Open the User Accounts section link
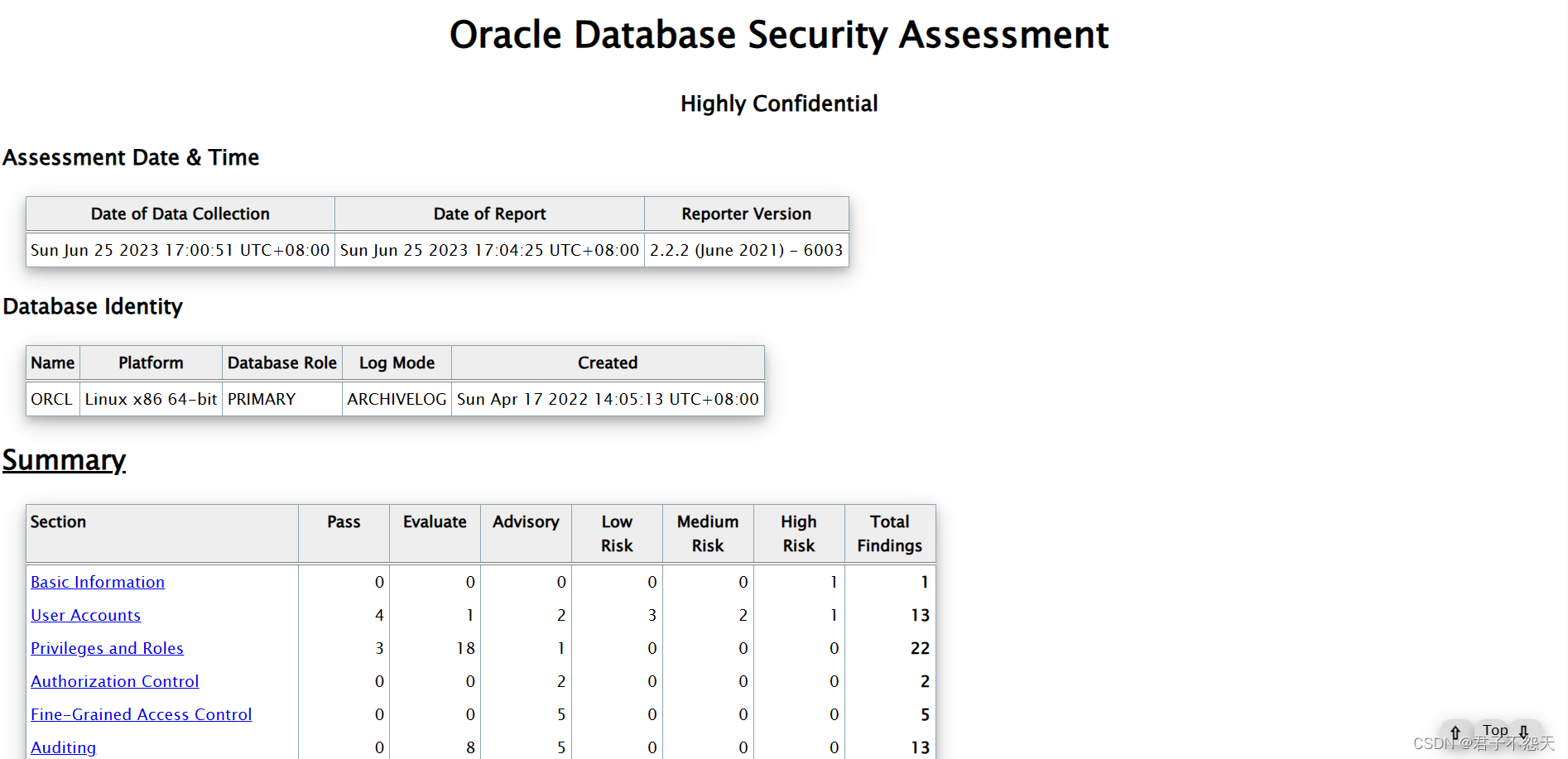1568x759 pixels. 86,615
